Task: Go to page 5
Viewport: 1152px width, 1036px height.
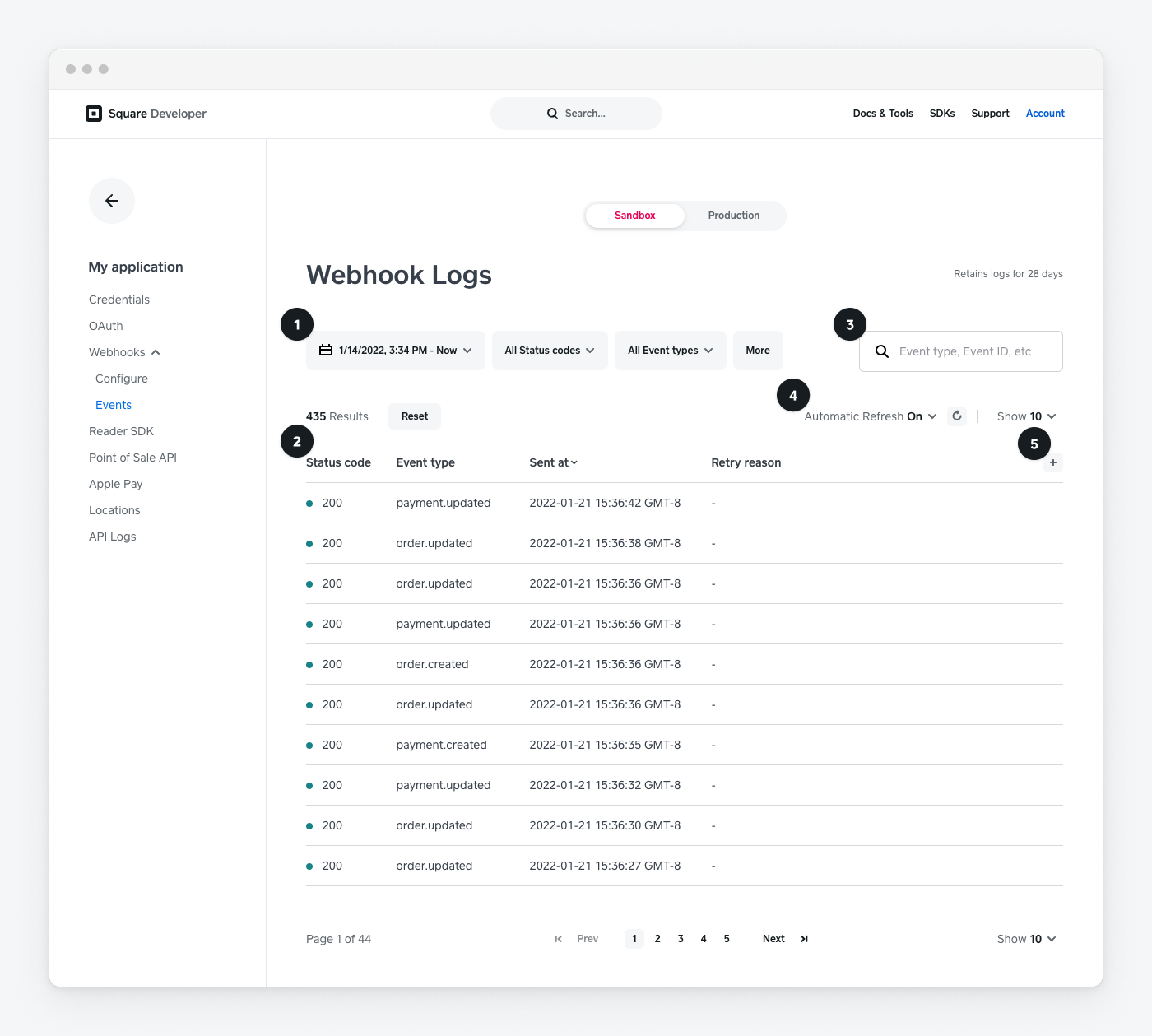Action: (x=727, y=939)
